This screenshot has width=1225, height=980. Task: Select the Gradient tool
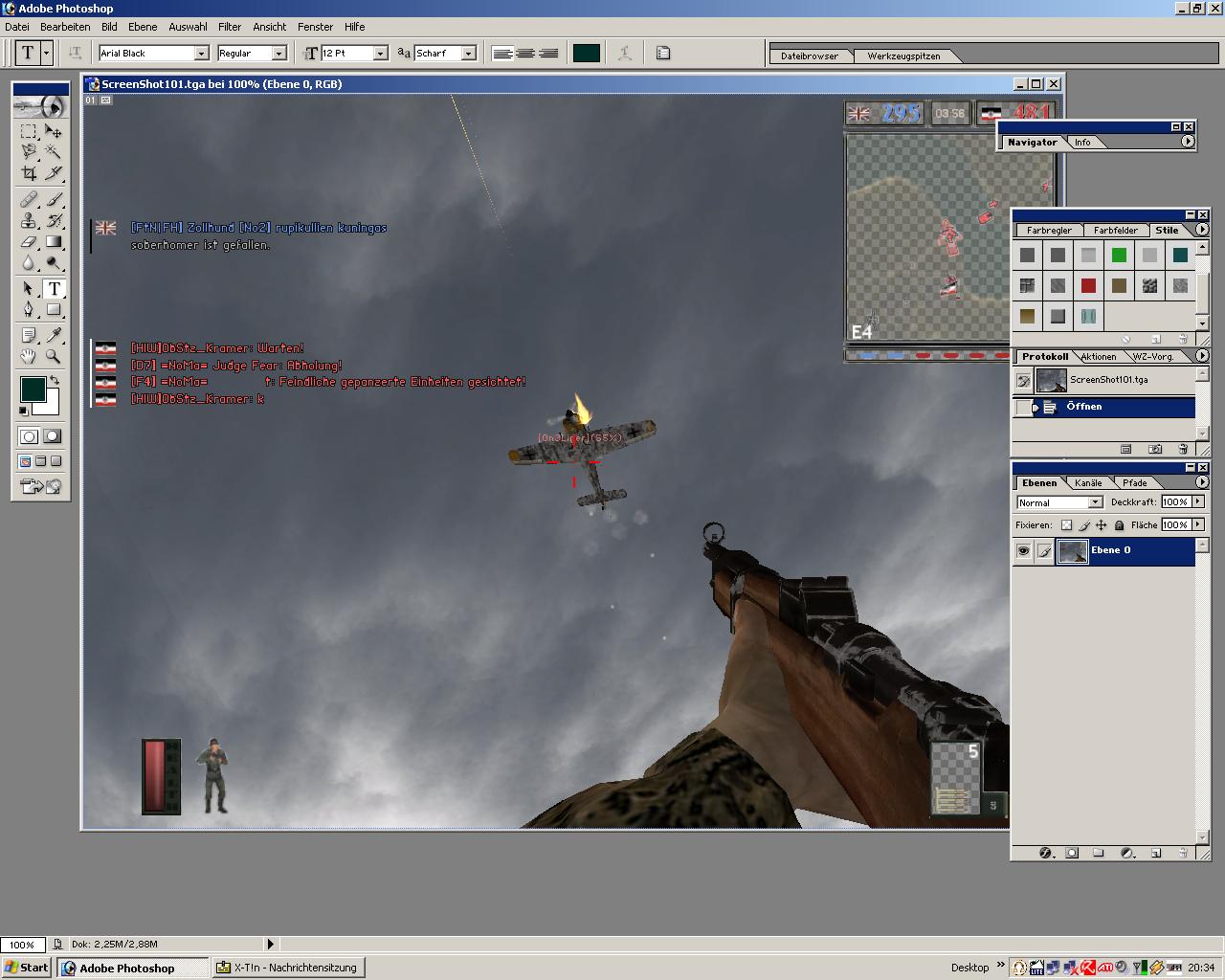[x=54, y=241]
